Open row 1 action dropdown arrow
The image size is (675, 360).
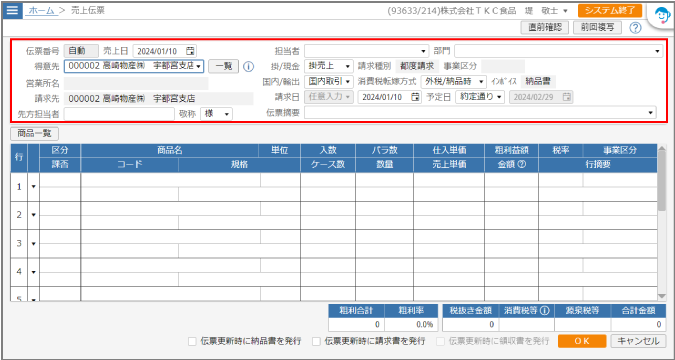click(x=34, y=187)
